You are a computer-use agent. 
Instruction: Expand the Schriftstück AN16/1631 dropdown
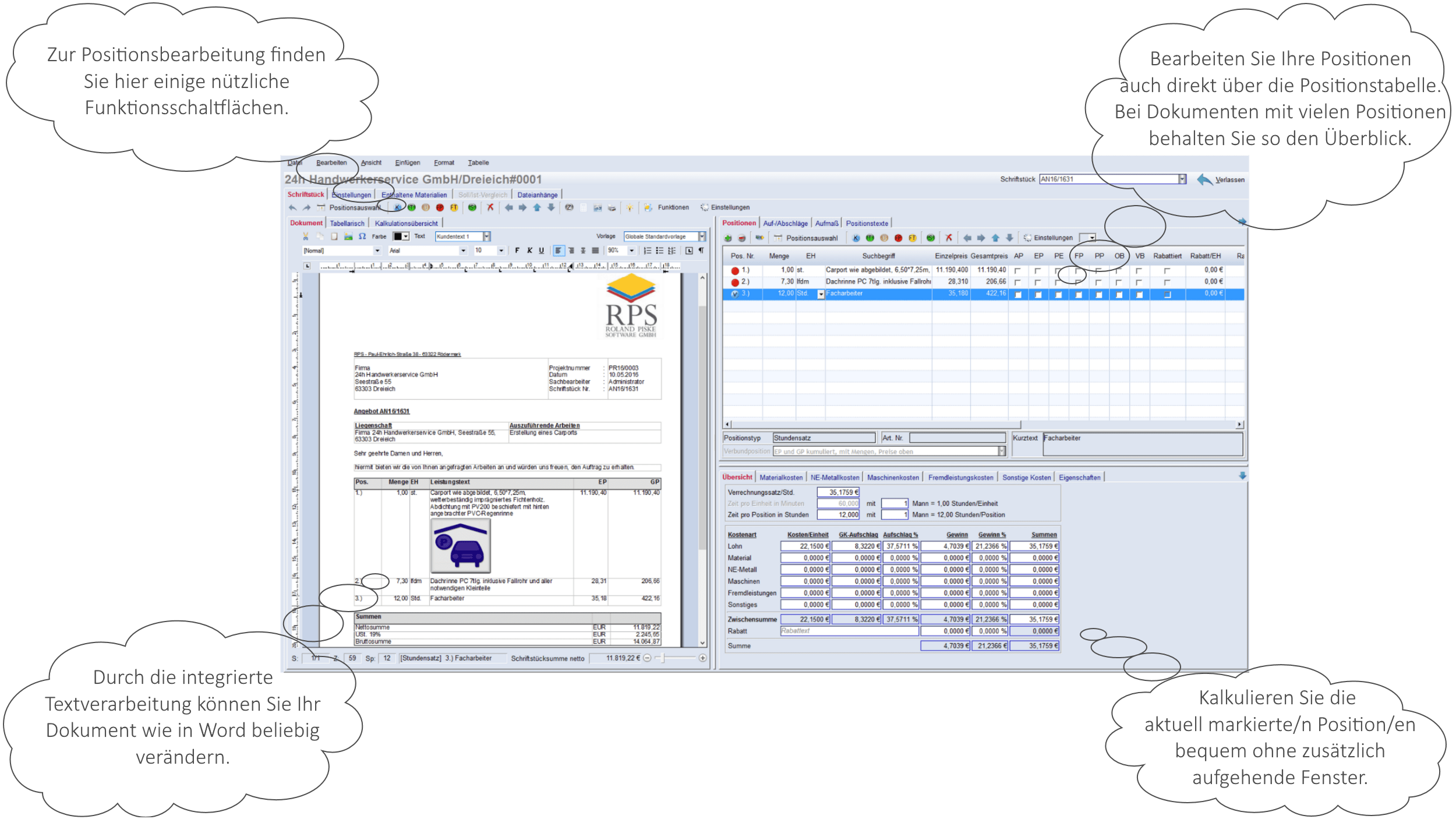click(x=1182, y=179)
